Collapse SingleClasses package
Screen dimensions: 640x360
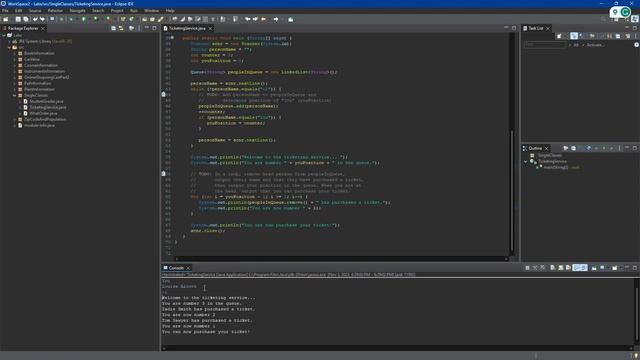tap(15, 95)
